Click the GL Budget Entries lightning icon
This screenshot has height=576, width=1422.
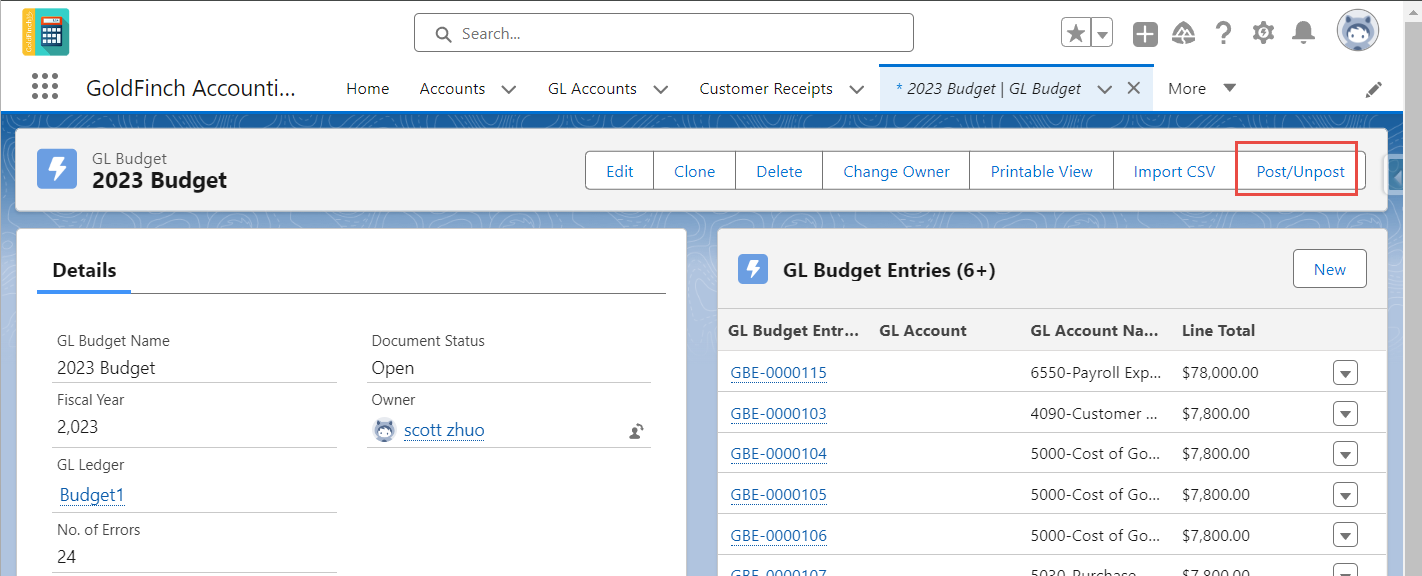pos(752,269)
